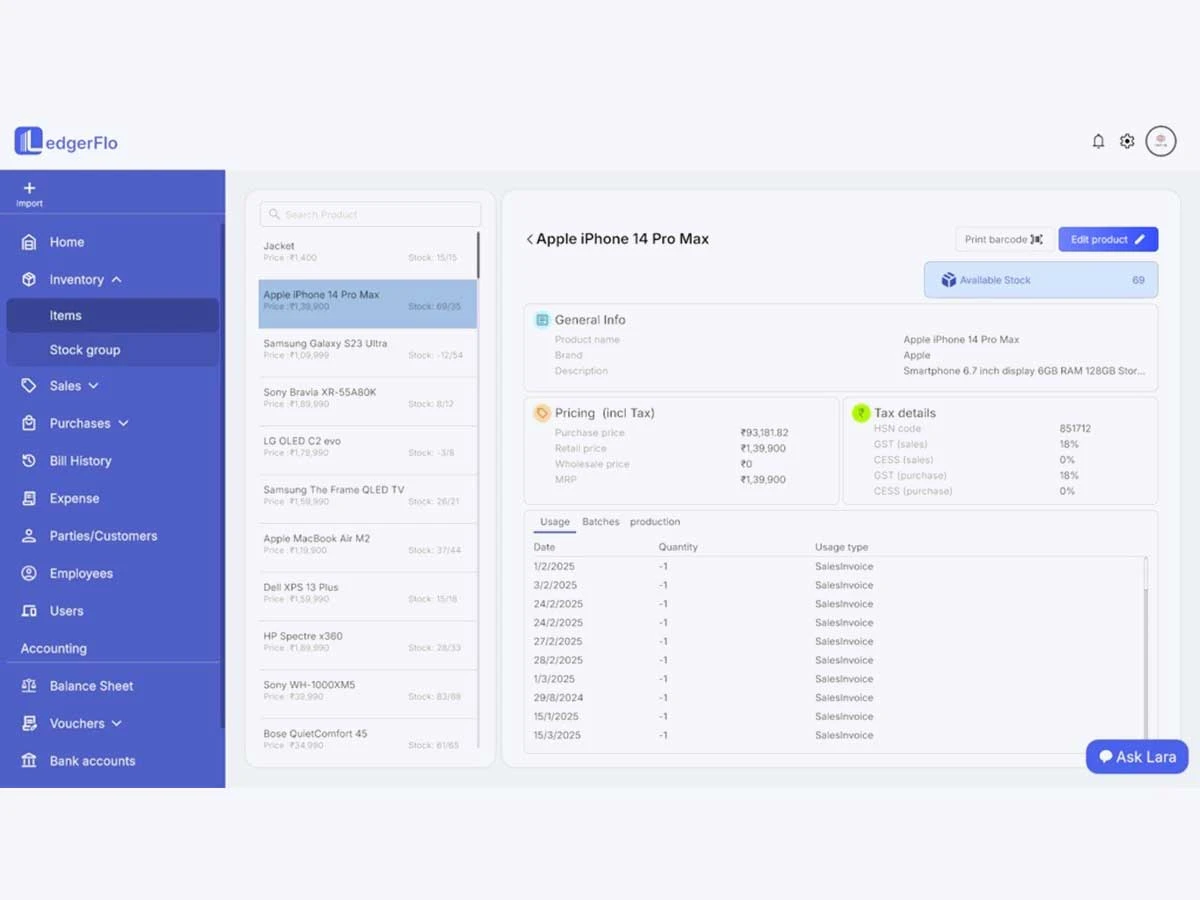
Task: Open settings via the gear icon
Action: click(x=1127, y=141)
